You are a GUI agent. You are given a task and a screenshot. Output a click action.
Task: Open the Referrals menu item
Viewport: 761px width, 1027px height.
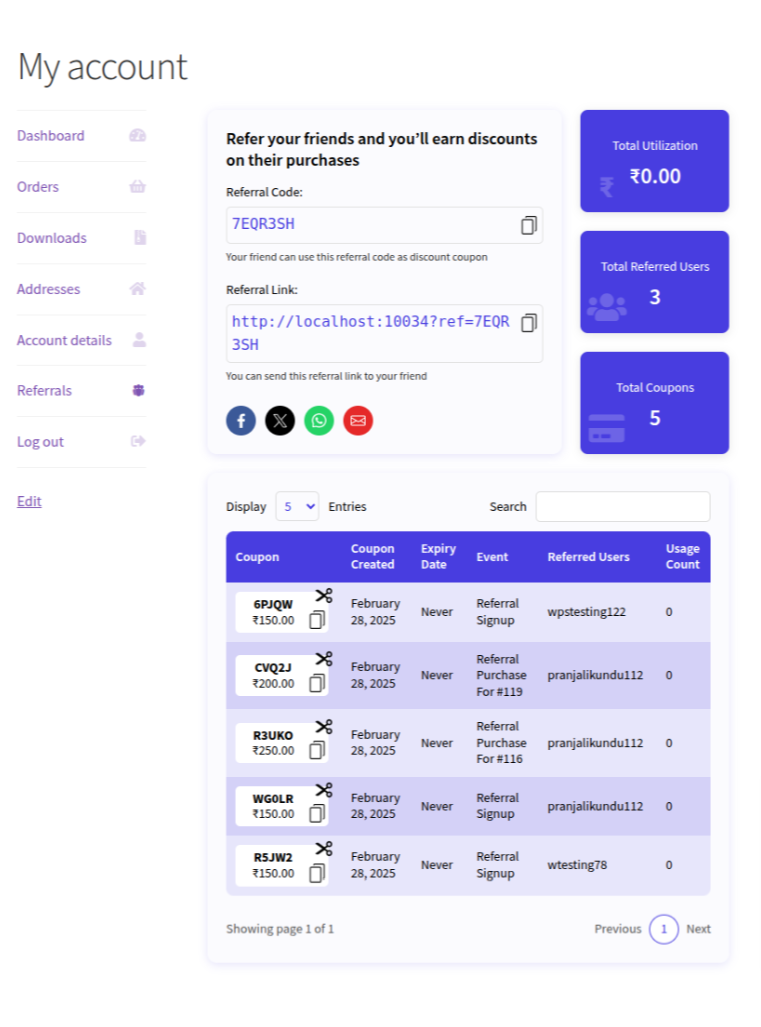(45, 391)
